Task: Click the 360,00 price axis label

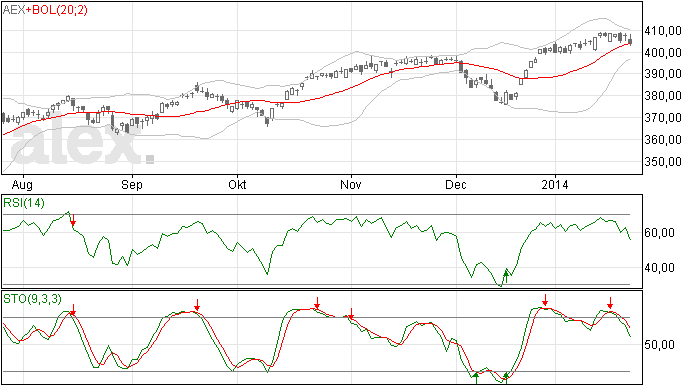Action: pyautogui.click(x=663, y=140)
